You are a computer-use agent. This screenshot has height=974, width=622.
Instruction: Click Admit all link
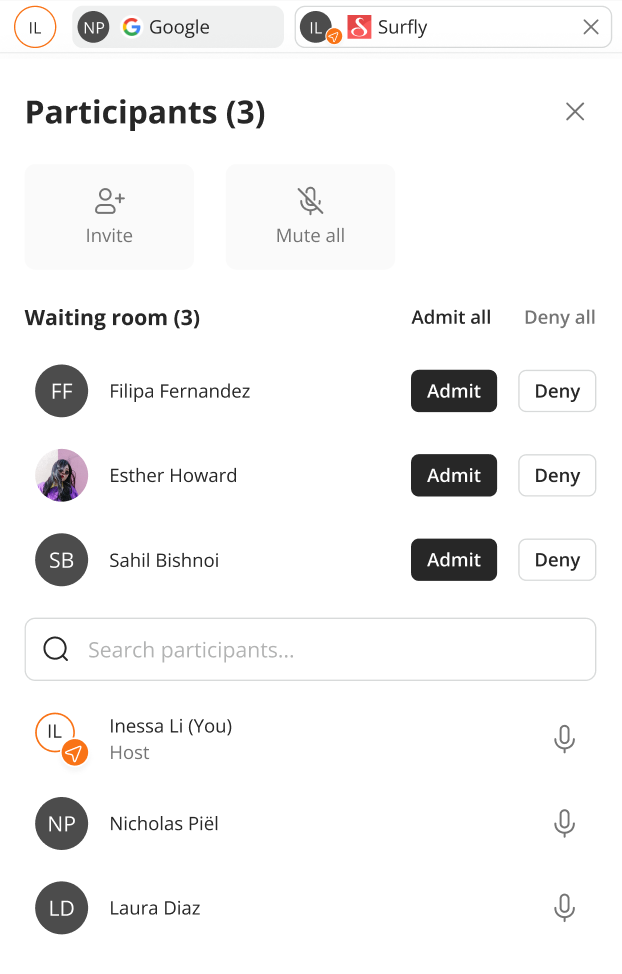[x=451, y=318]
